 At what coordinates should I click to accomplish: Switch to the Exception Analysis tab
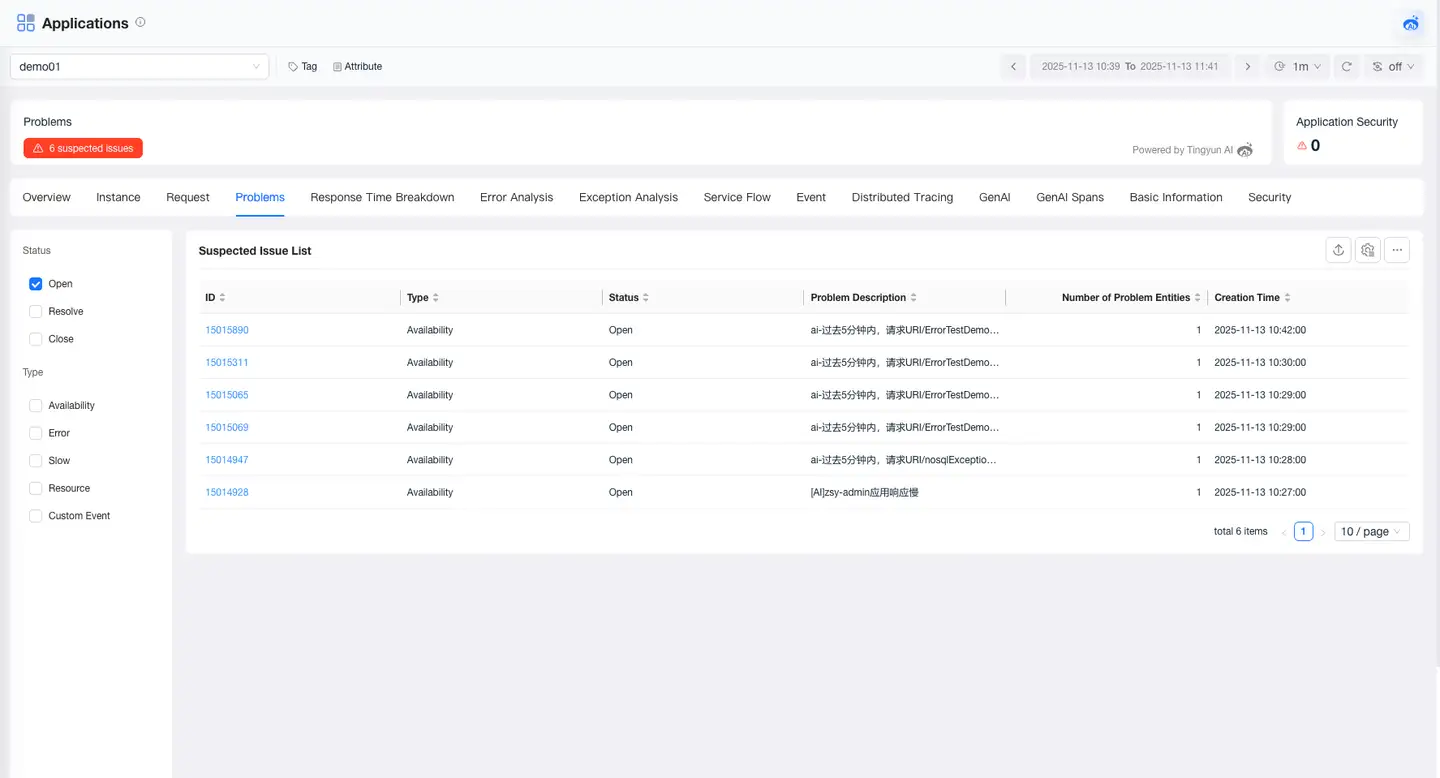628,198
